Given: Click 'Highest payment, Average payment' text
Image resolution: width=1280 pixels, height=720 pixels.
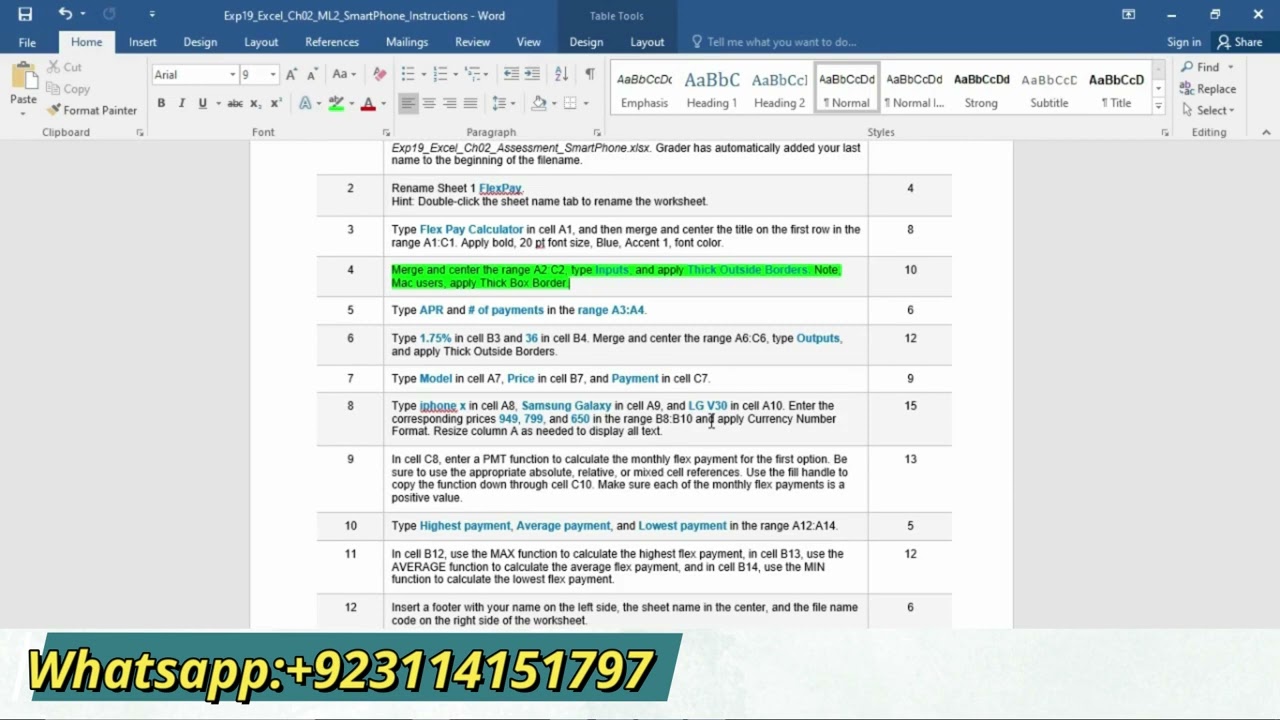Looking at the screenshot, I should [x=515, y=526].
